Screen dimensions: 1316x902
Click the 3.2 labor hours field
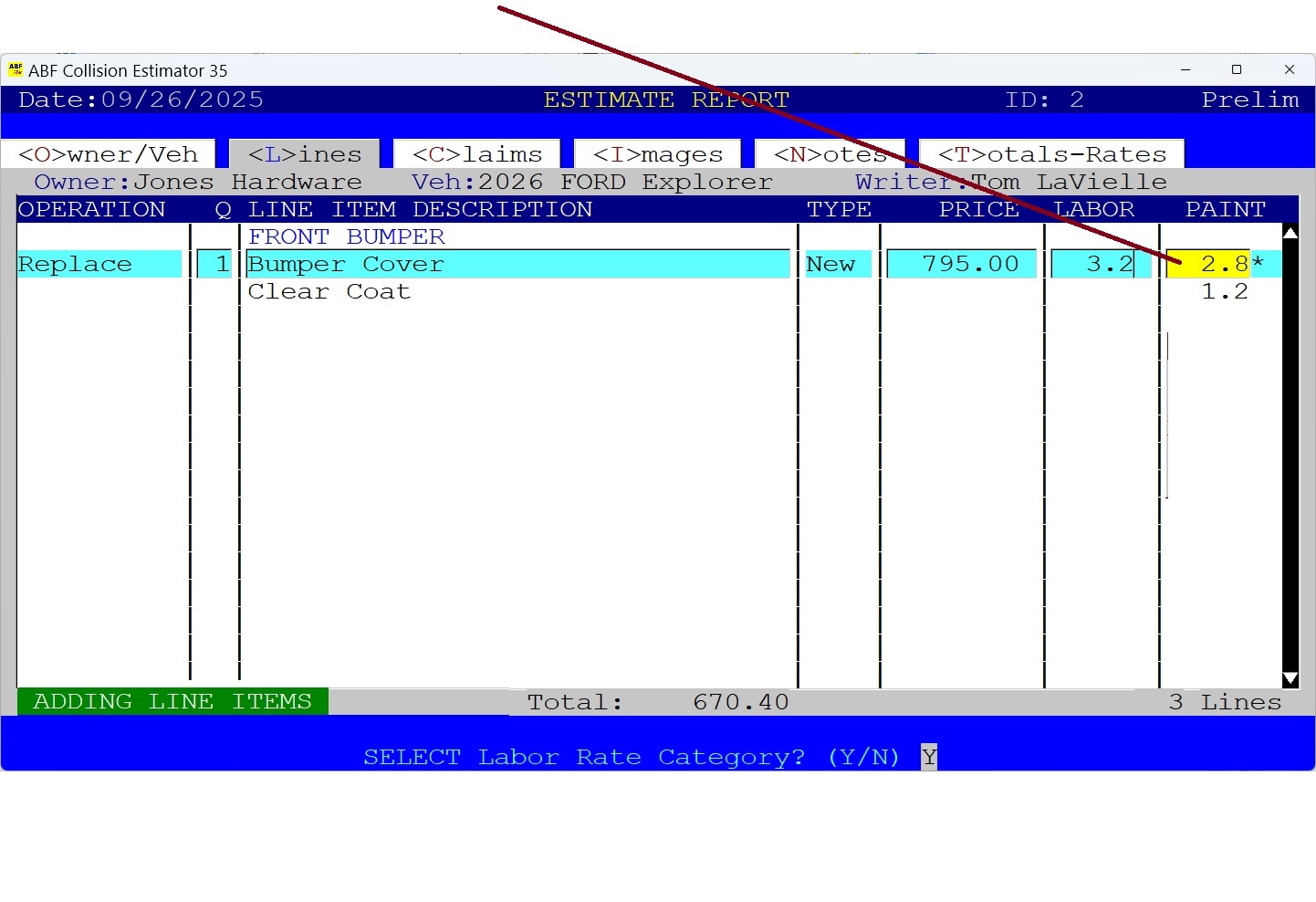pyautogui.click(x=1100, y=264)
